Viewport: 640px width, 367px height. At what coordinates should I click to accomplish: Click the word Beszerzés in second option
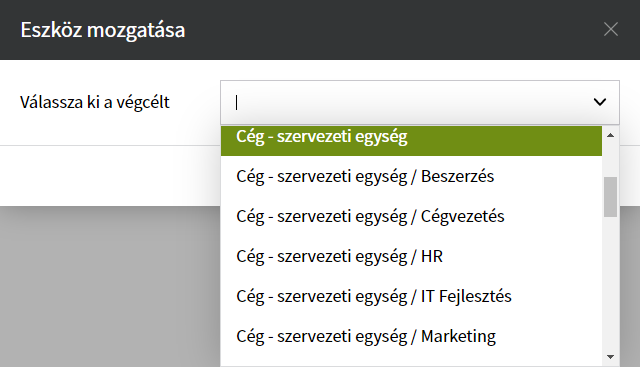pos(457,176)
